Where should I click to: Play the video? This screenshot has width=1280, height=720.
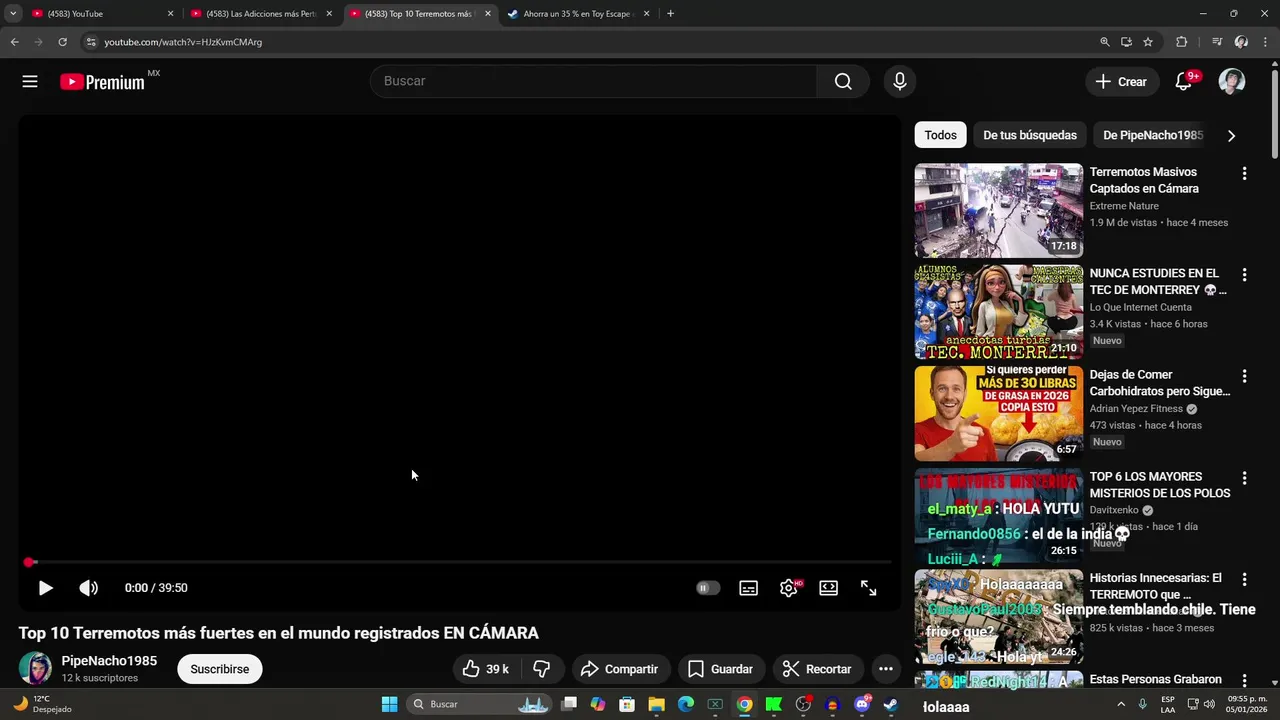[x=45, y=588]
